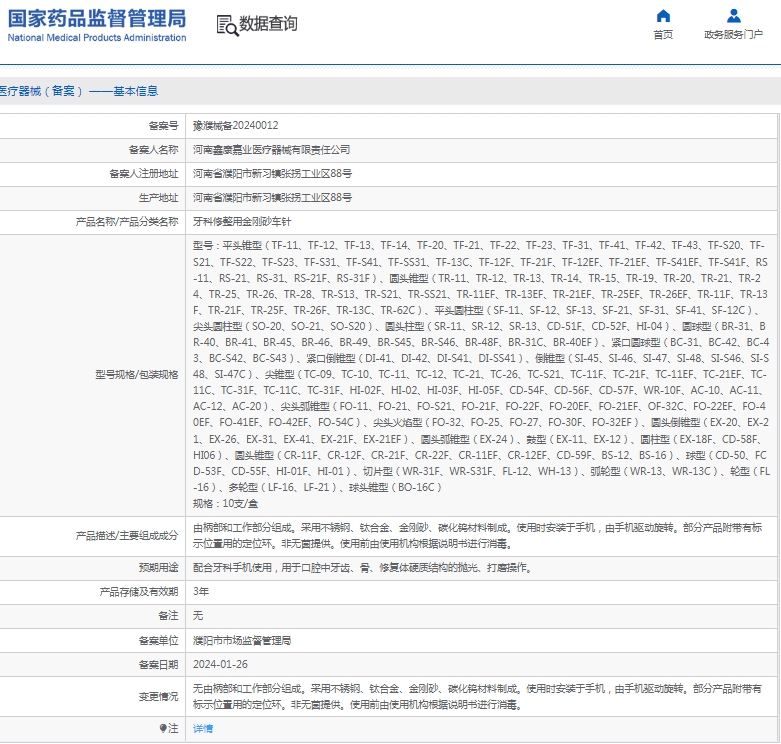Click the 变更情况 row label
This screenshot has height=744, width=781.
(158, 697)
